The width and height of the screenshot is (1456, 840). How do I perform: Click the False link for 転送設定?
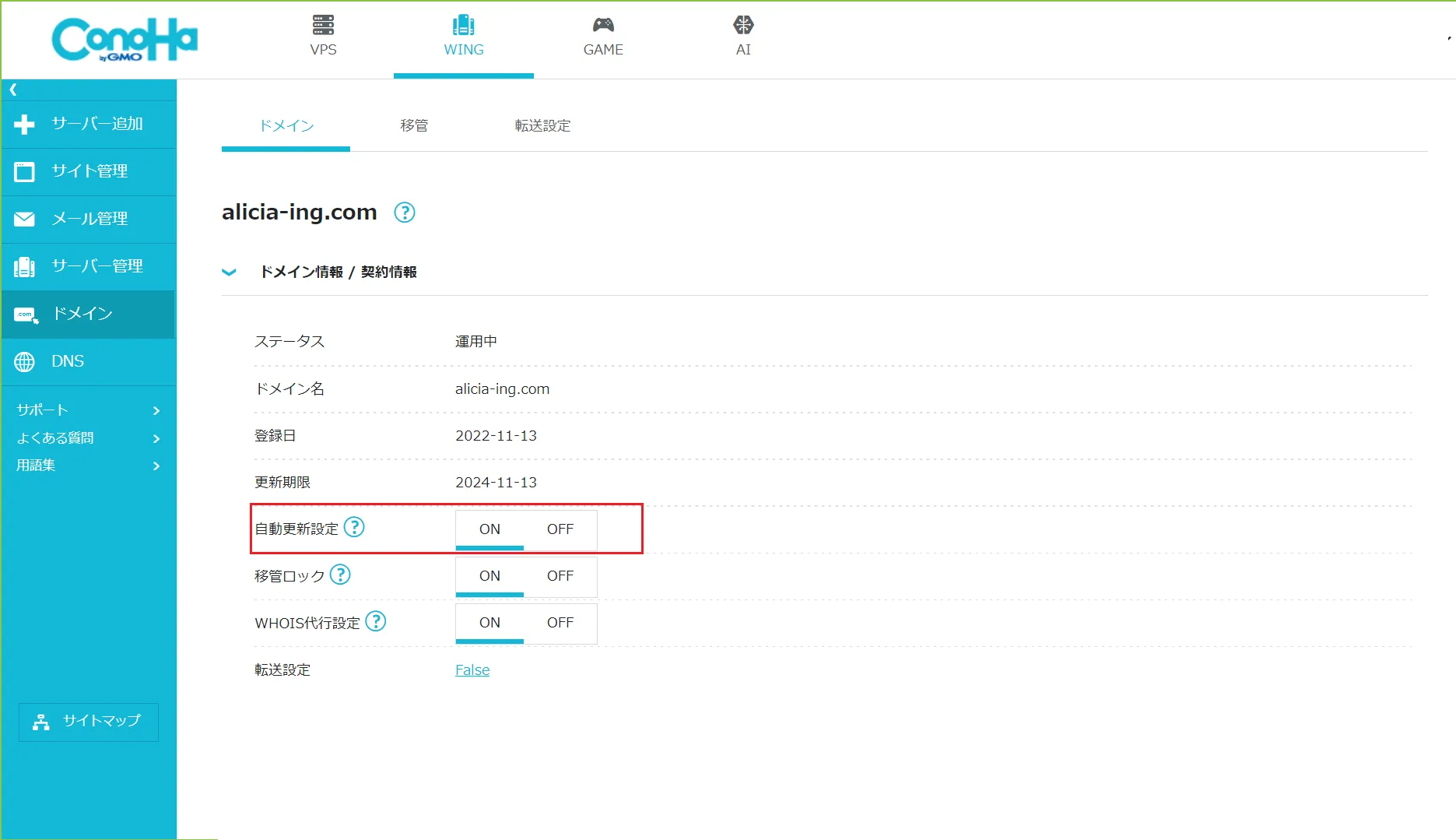pyautogui.click(x=472, y=670)
